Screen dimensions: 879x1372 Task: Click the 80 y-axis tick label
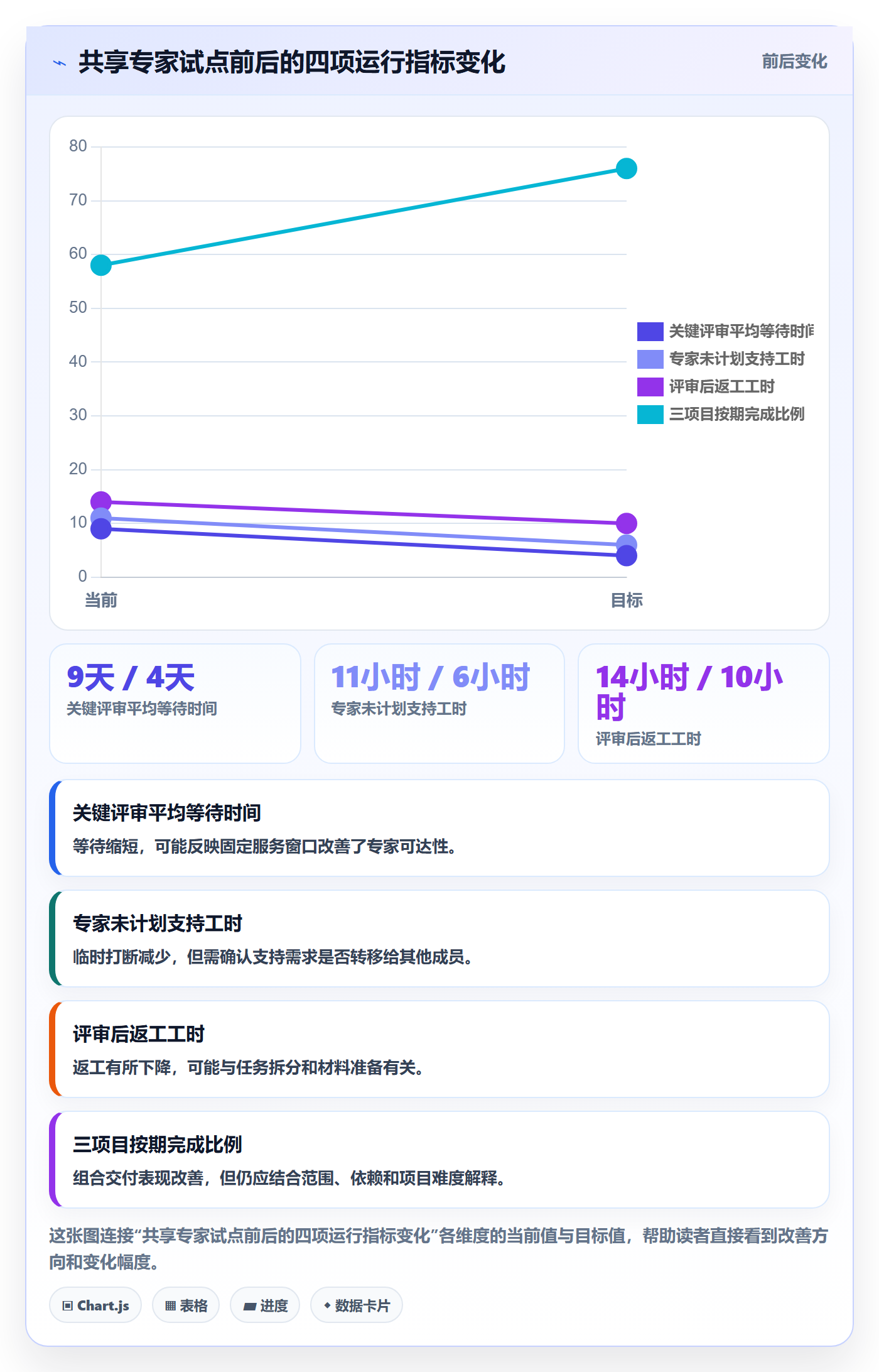(x=78, y=146)
